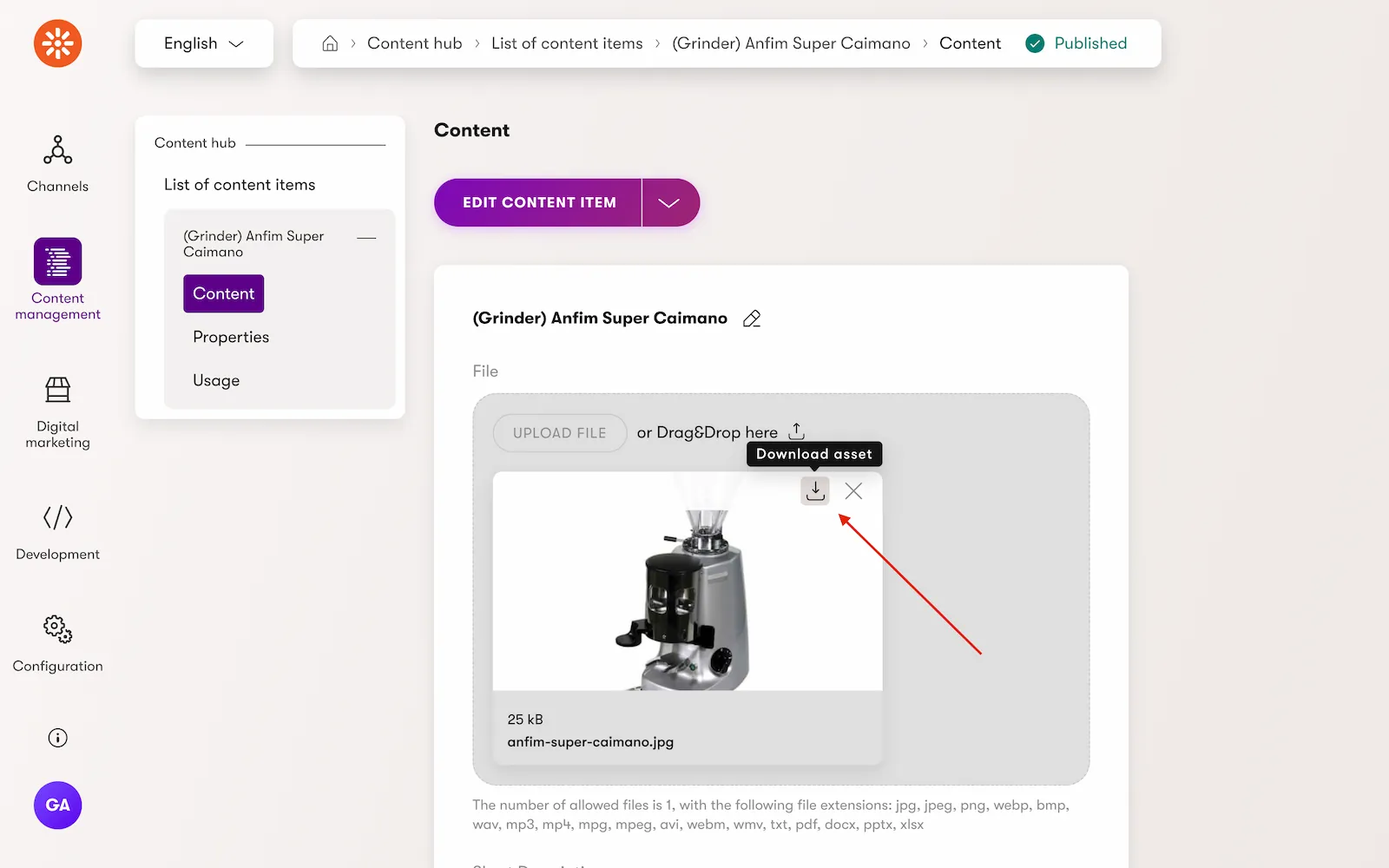The height and width of the screenshot is (868, 1389).
Task: Click the Content page heading
Action: tap(471, 130)
